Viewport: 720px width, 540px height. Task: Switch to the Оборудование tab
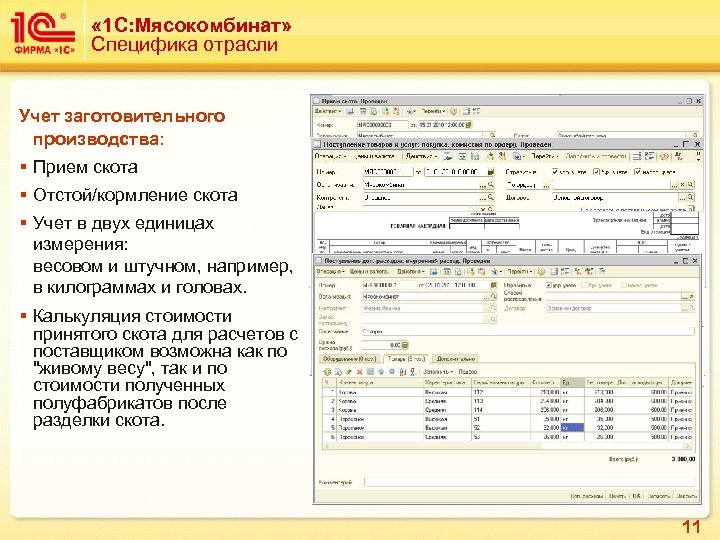pos(349,359)
